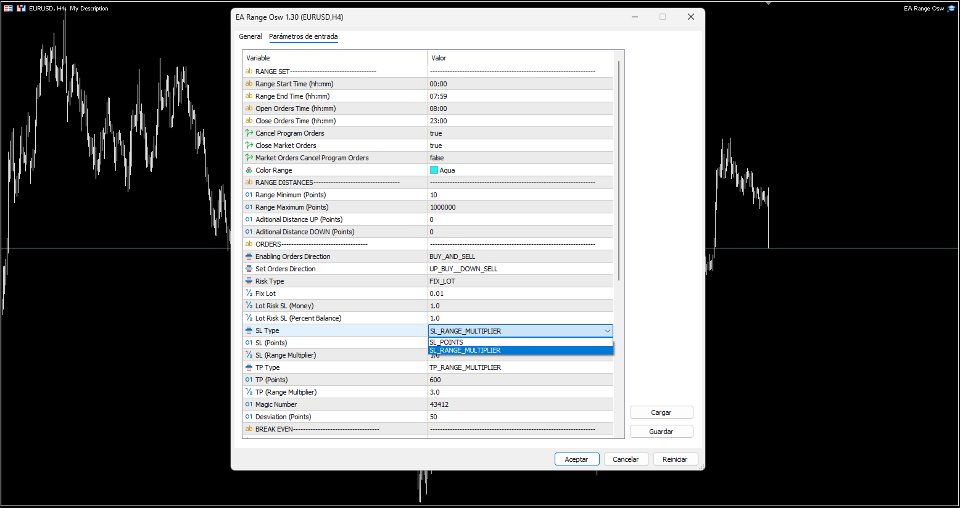Open Set Orders Direction UP_BUY__DOWN_SELL value
This screenshot has height=508, width=960.
click(x=520, y=269)
